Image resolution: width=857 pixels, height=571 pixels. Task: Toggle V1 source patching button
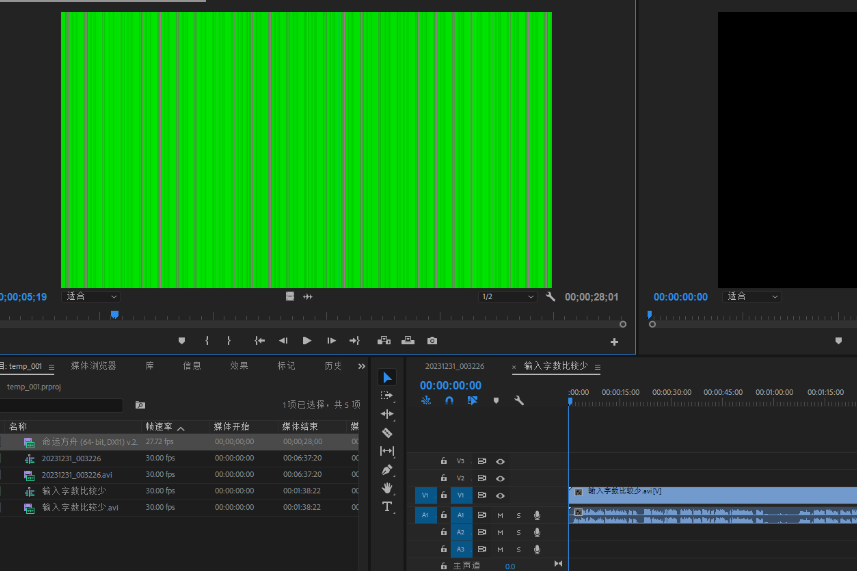[425, 496]
